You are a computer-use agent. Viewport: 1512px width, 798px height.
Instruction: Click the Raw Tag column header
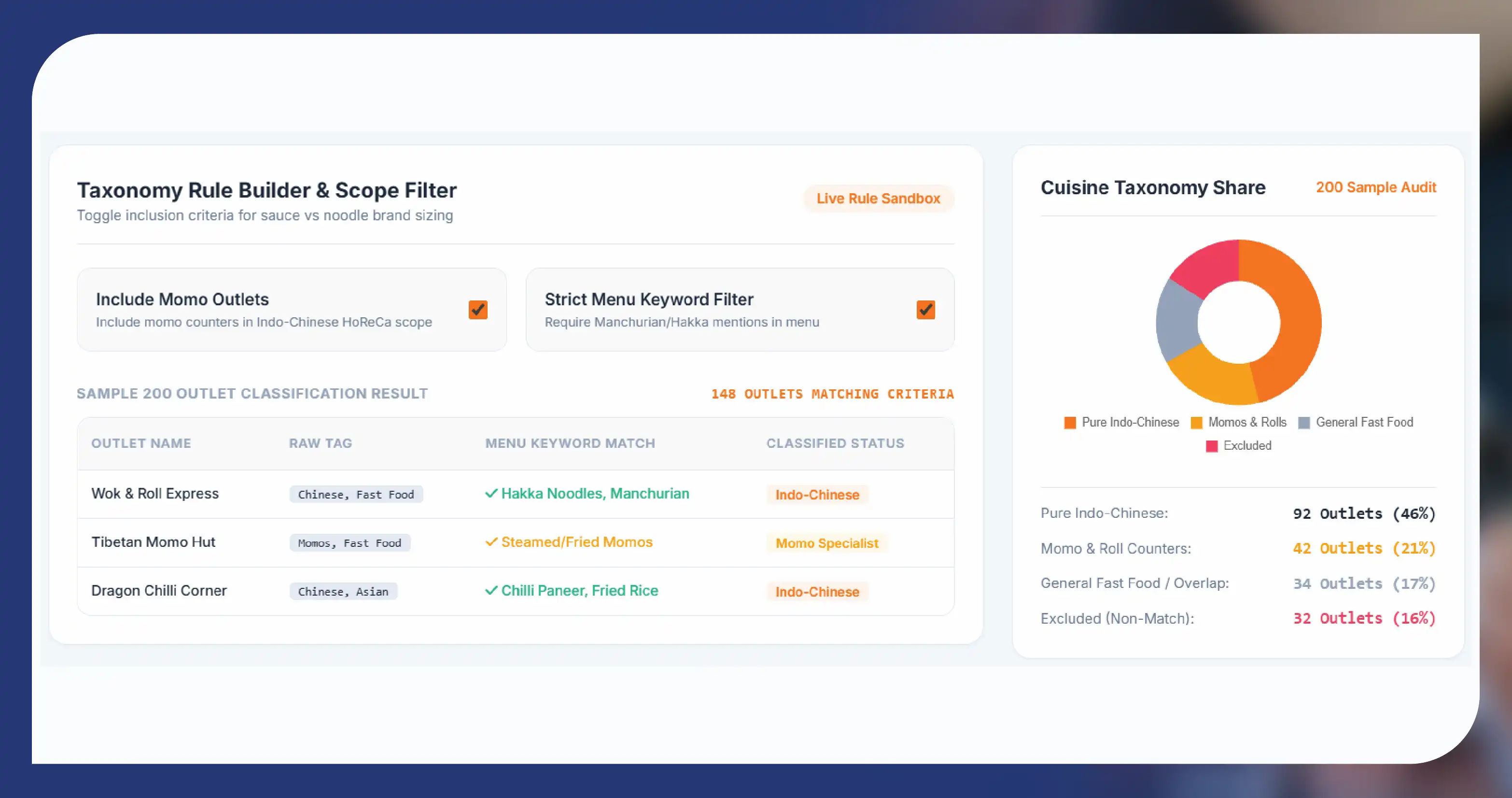point(321,443)
